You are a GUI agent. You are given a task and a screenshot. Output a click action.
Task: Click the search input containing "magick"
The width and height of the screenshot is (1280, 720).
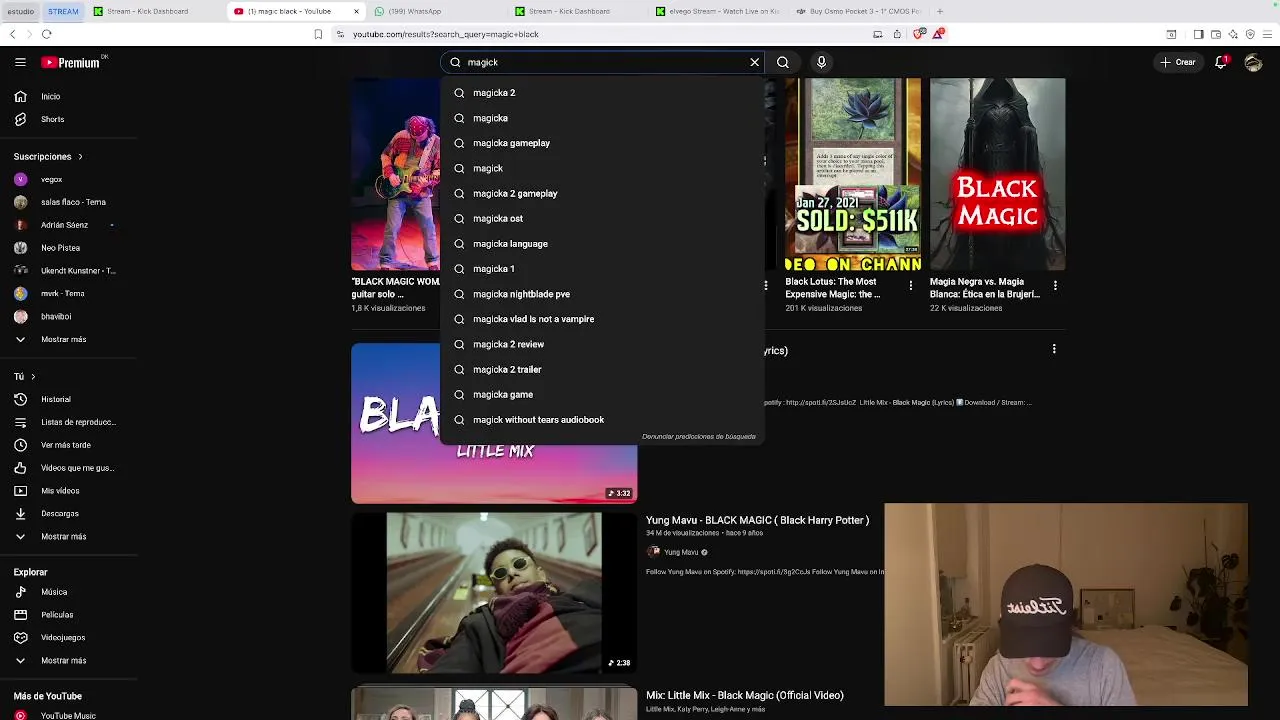click(x=602, y=62)
